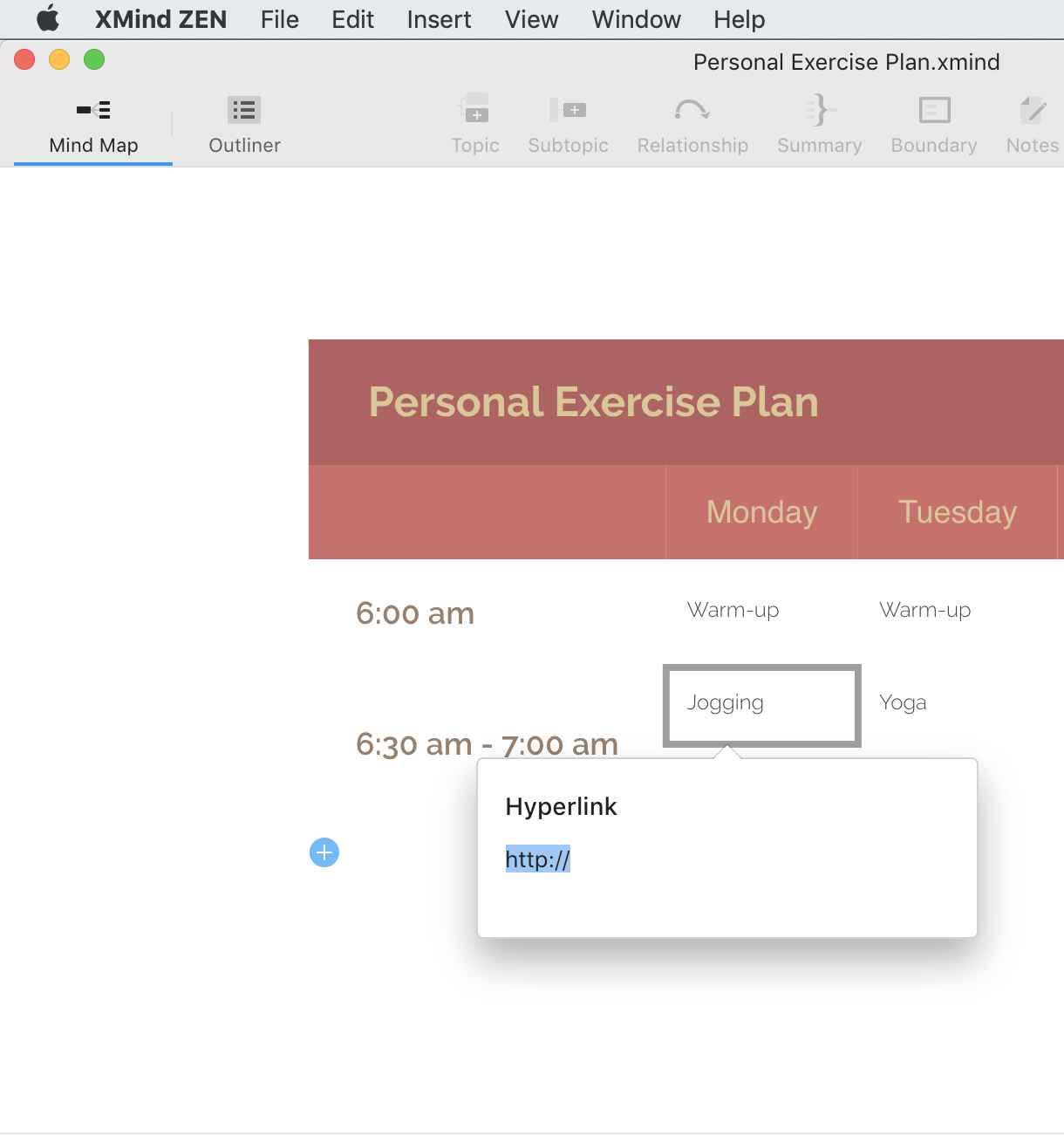Open the File menu
The height and width of the screenshot is (1136, 1064).
coord(279,19)
